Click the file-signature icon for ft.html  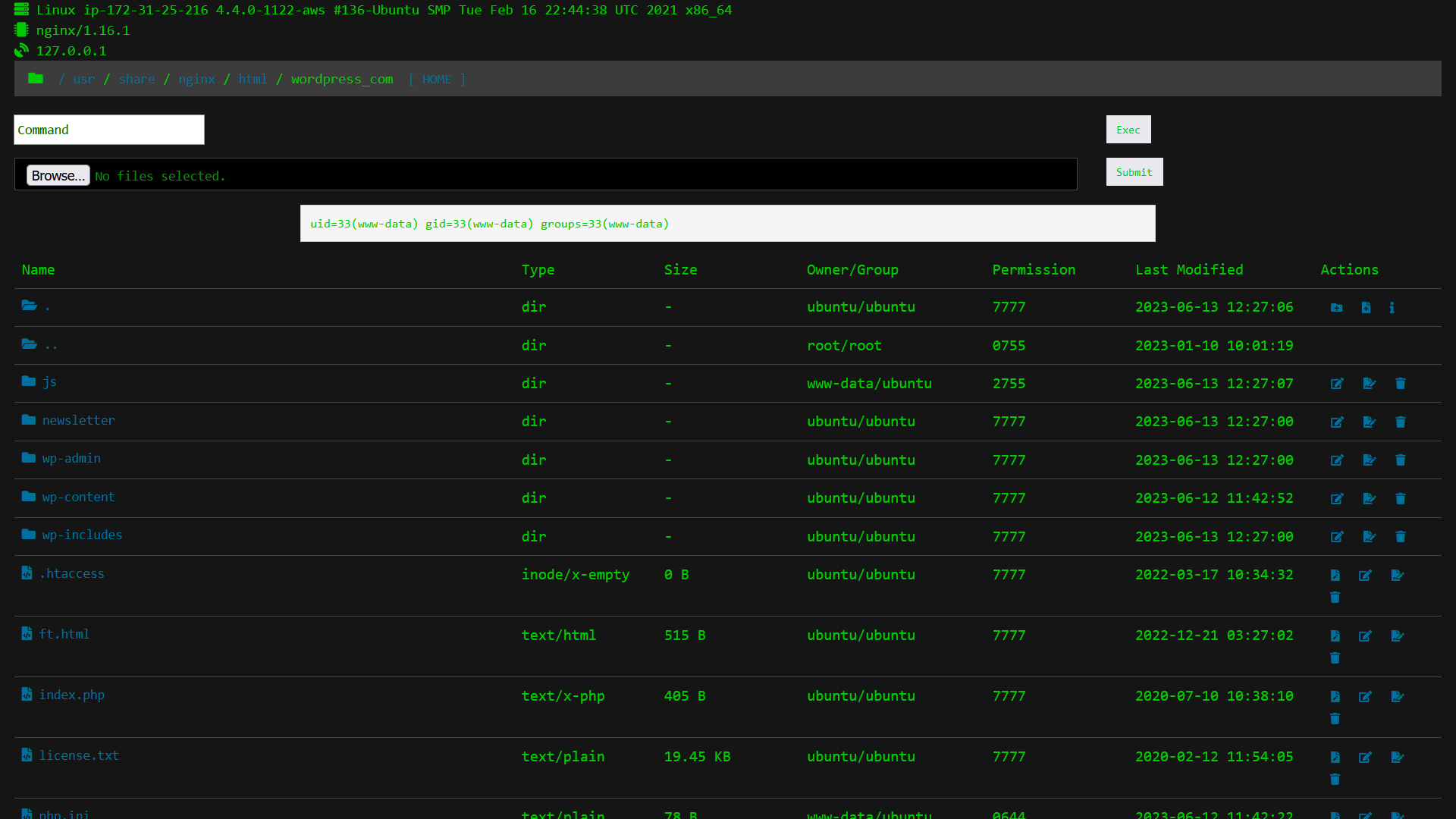tap(1398, 636)
